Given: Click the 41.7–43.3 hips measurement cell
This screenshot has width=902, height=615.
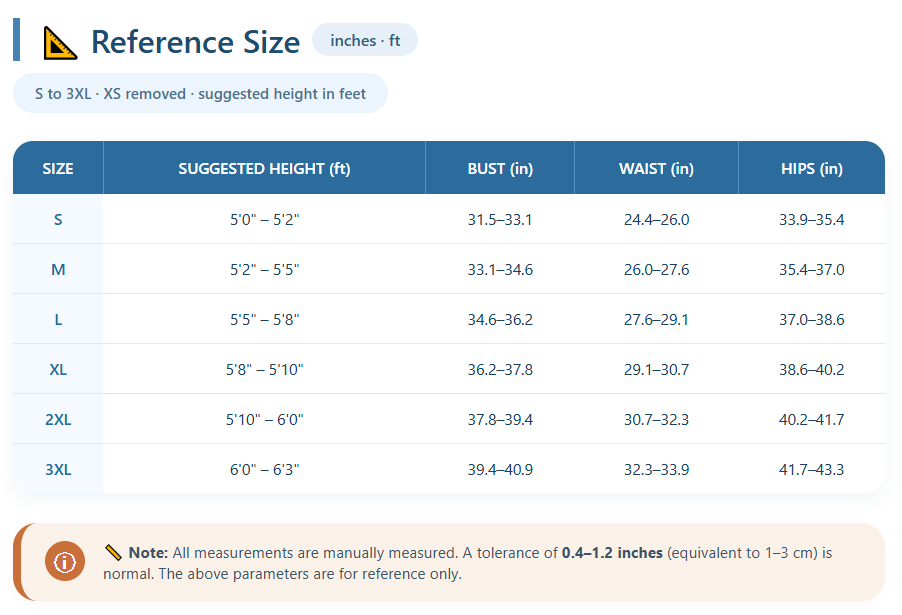Looking at the screenshot, I should coord(811,469).
